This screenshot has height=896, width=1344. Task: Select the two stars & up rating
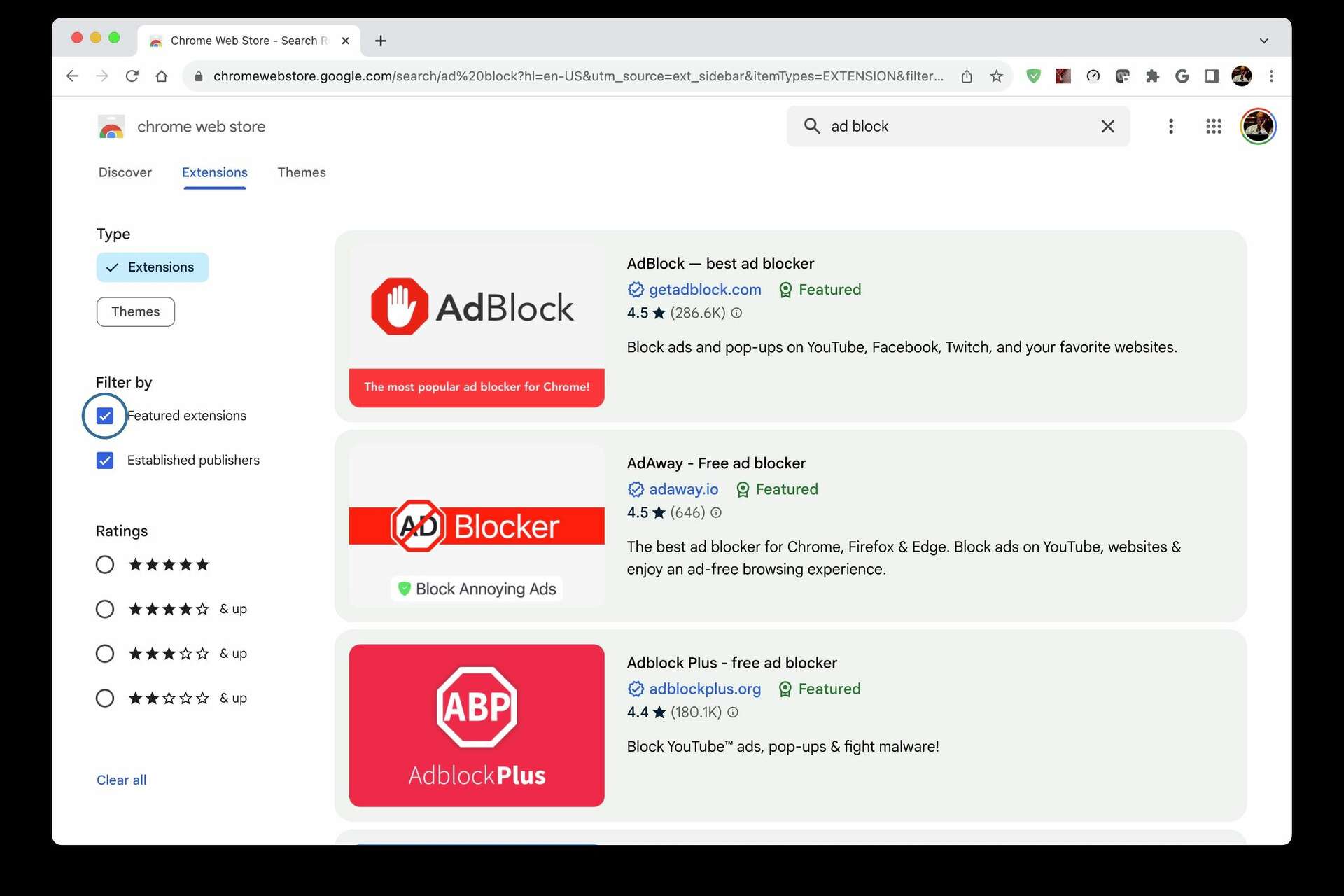click(105, 698)
